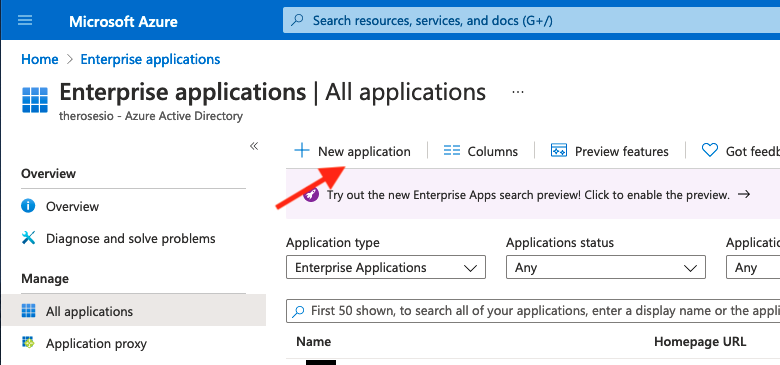Viewport: 780px width, 365px height.
Task: Click the arrow at end of preview banner
Action: pyautogui.click(x=744, y=194)
